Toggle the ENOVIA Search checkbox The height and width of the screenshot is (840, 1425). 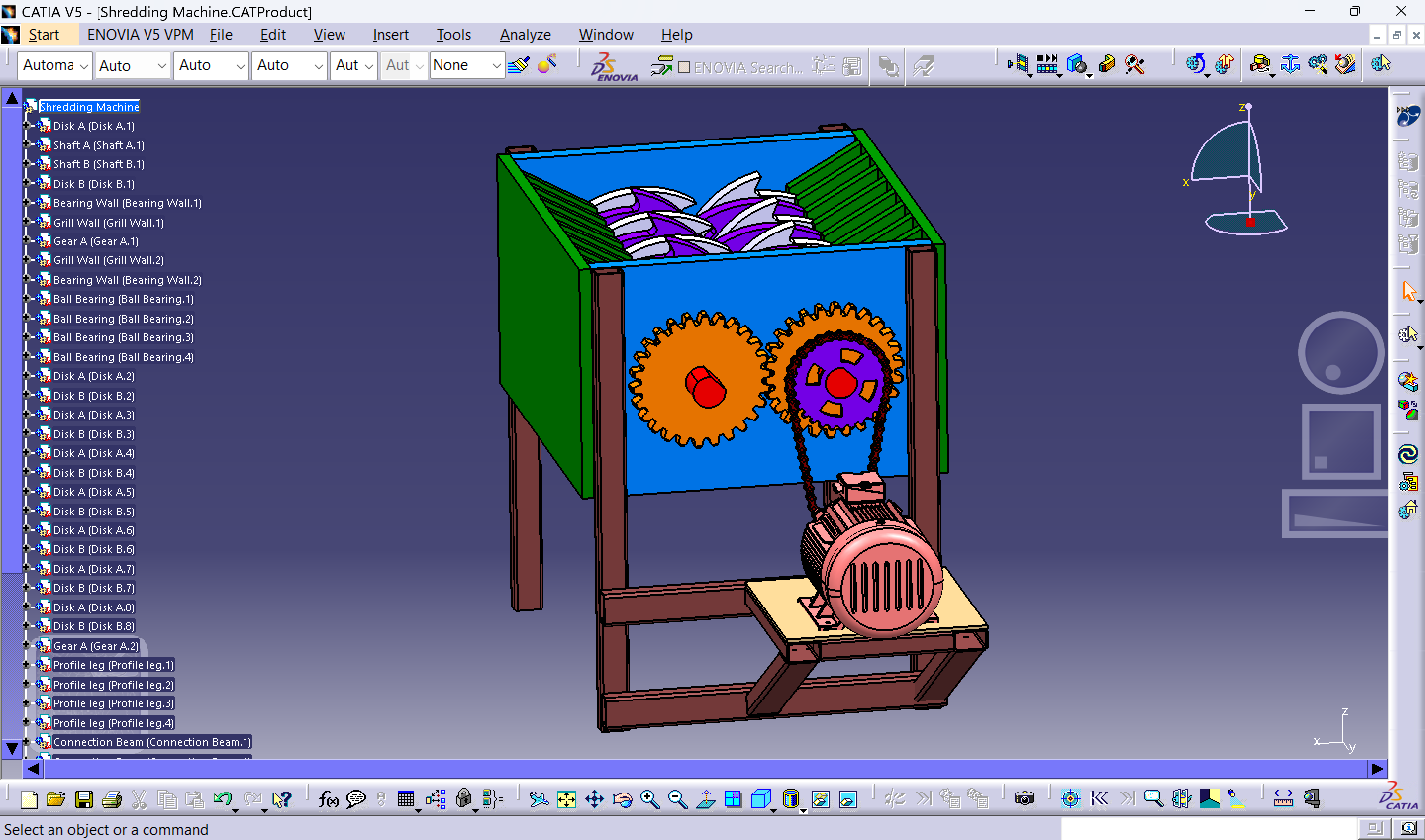pyautogui.click(x=684, y=67)
